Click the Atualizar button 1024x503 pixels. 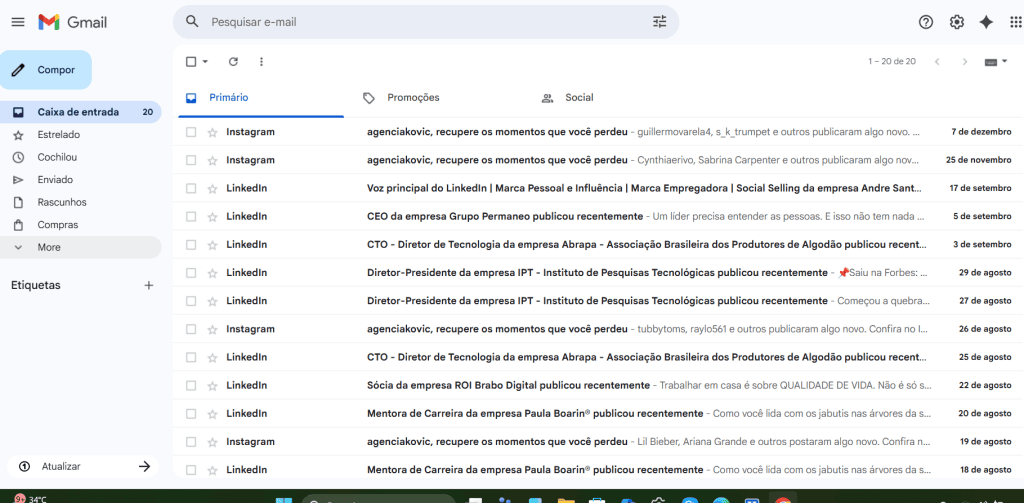pyautogui.click(x=83, y=466)
